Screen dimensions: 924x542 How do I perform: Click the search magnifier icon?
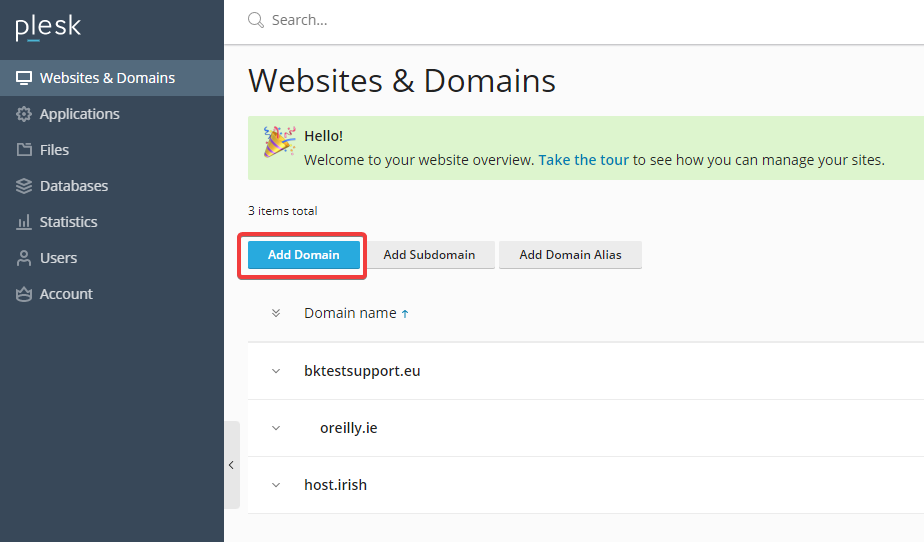click(256, 20)
